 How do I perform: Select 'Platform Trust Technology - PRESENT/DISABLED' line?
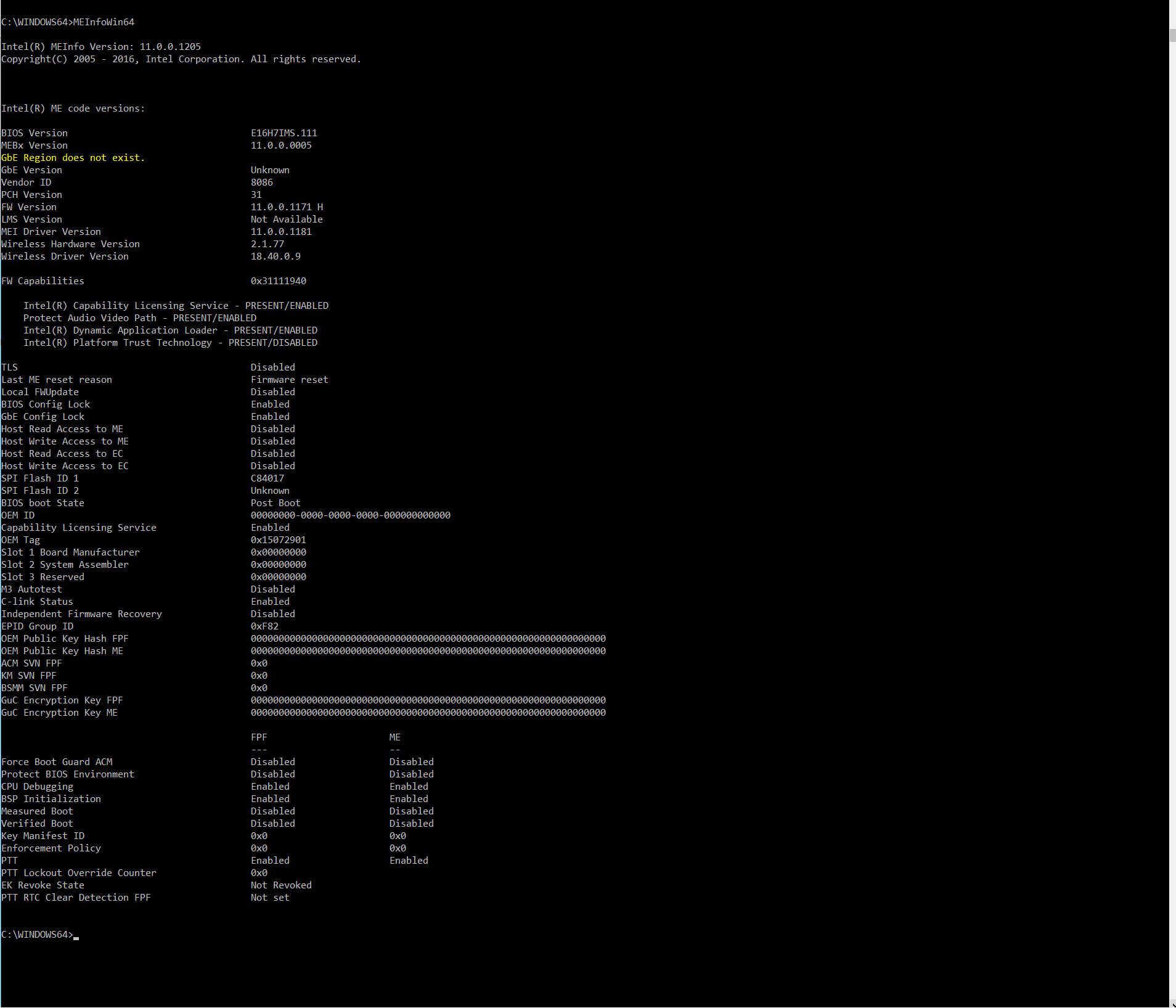click(x=170, y=343)
